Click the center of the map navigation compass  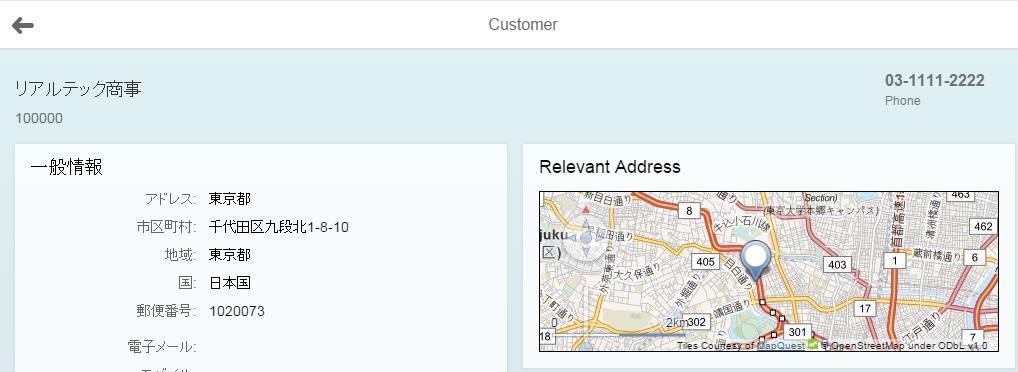(586, 238)
